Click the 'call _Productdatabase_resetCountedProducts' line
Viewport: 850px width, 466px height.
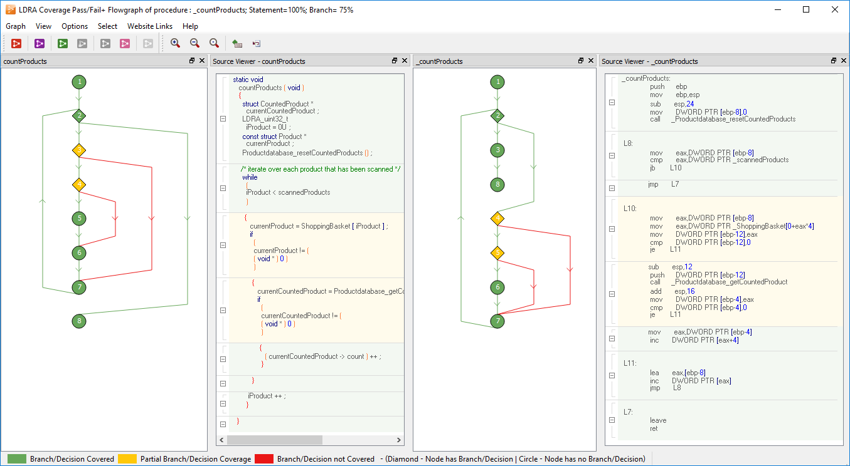coord(723,119)
